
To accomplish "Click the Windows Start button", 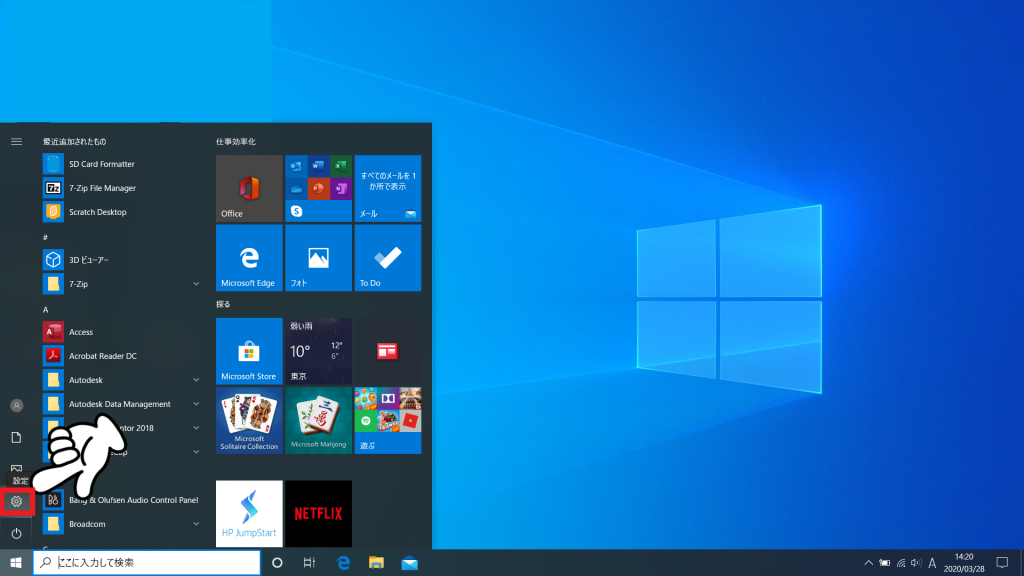I will [16, 563].
